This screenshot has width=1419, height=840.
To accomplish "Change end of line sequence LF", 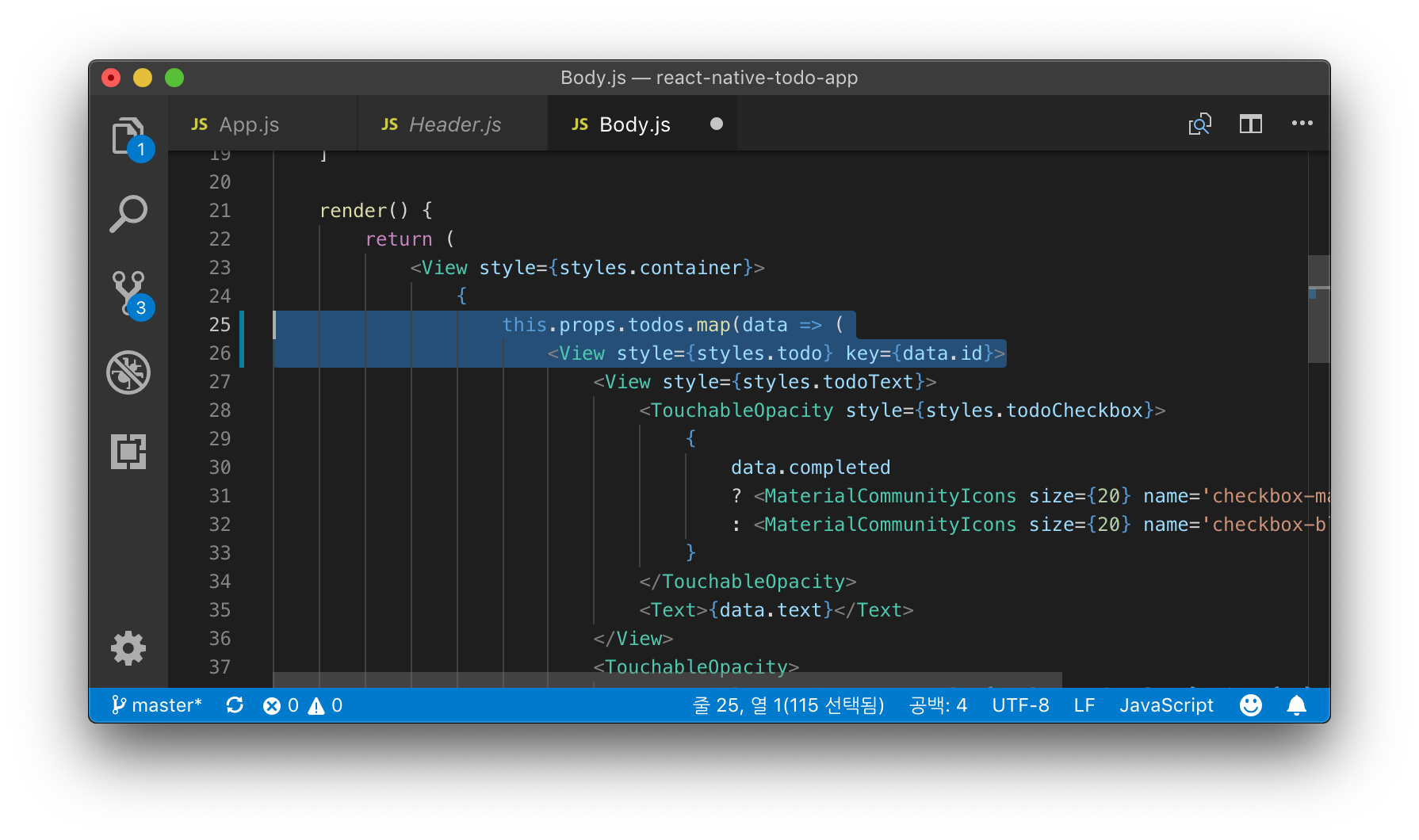I will 1084,705.
